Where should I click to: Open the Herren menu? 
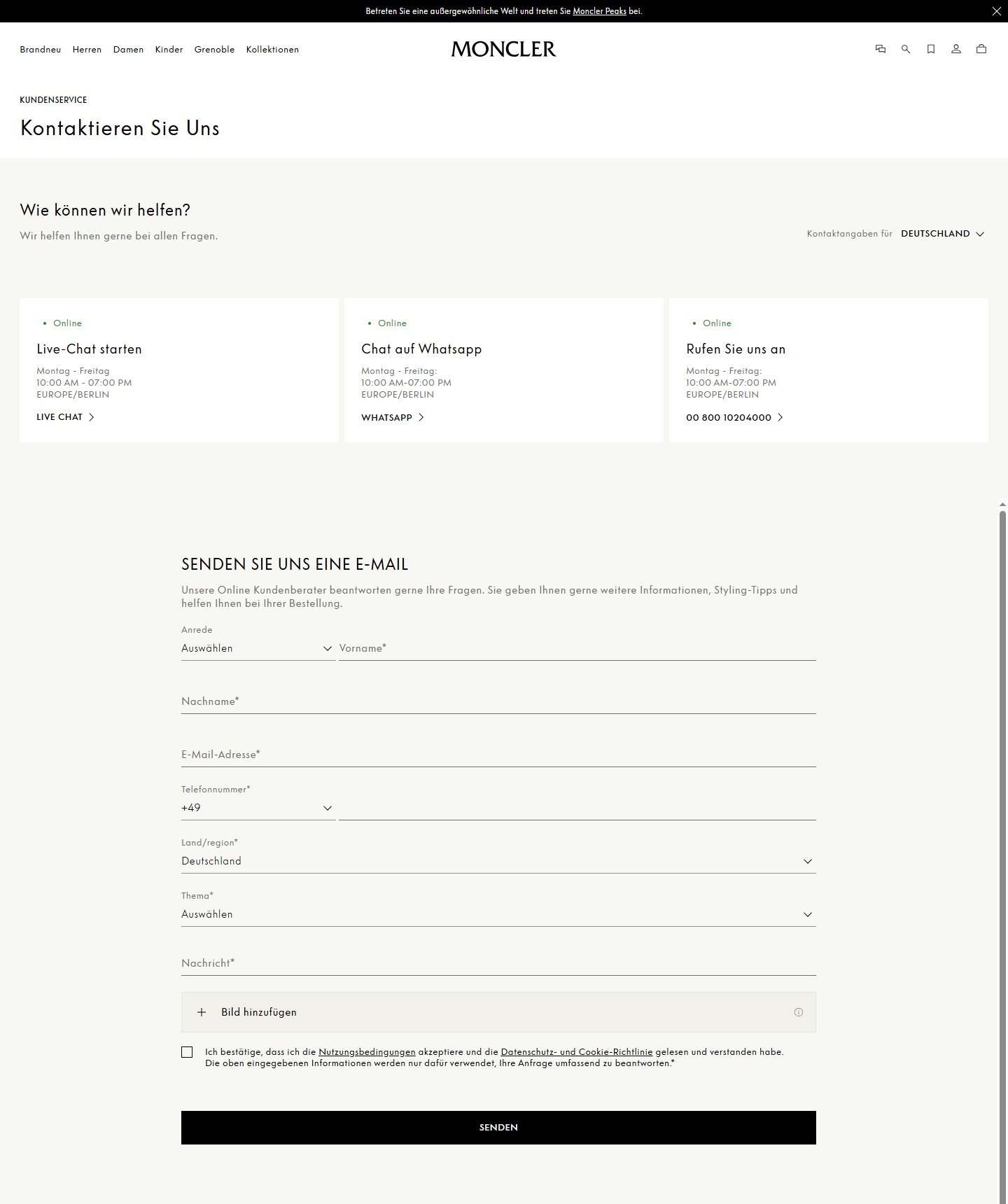pyautogui.click(x=87, y=50)
